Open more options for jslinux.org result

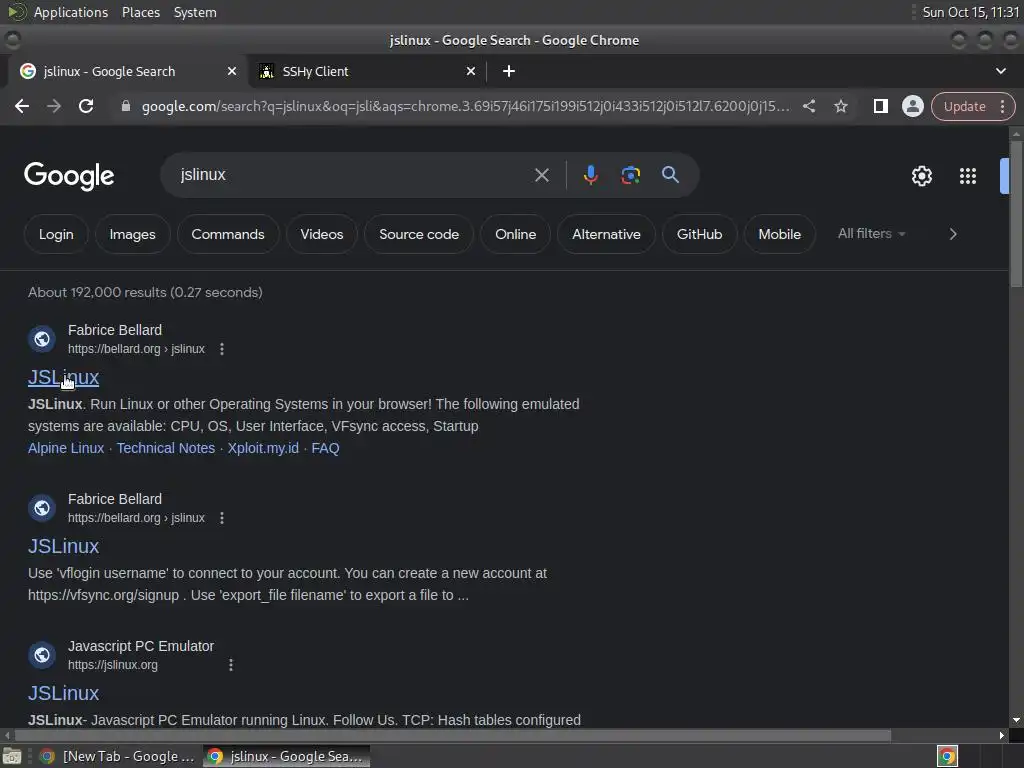(x=231, y=665)
